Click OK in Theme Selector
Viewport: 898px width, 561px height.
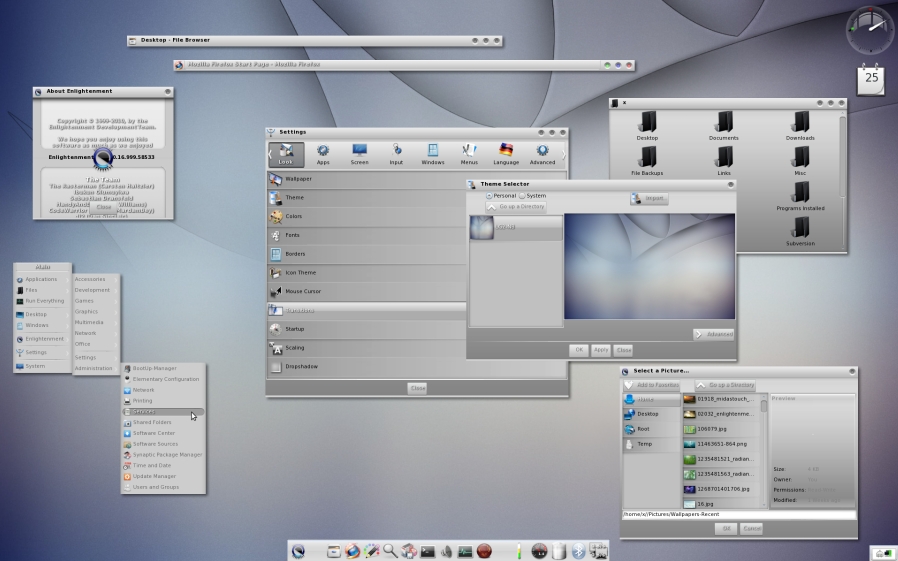pos(578,350)
